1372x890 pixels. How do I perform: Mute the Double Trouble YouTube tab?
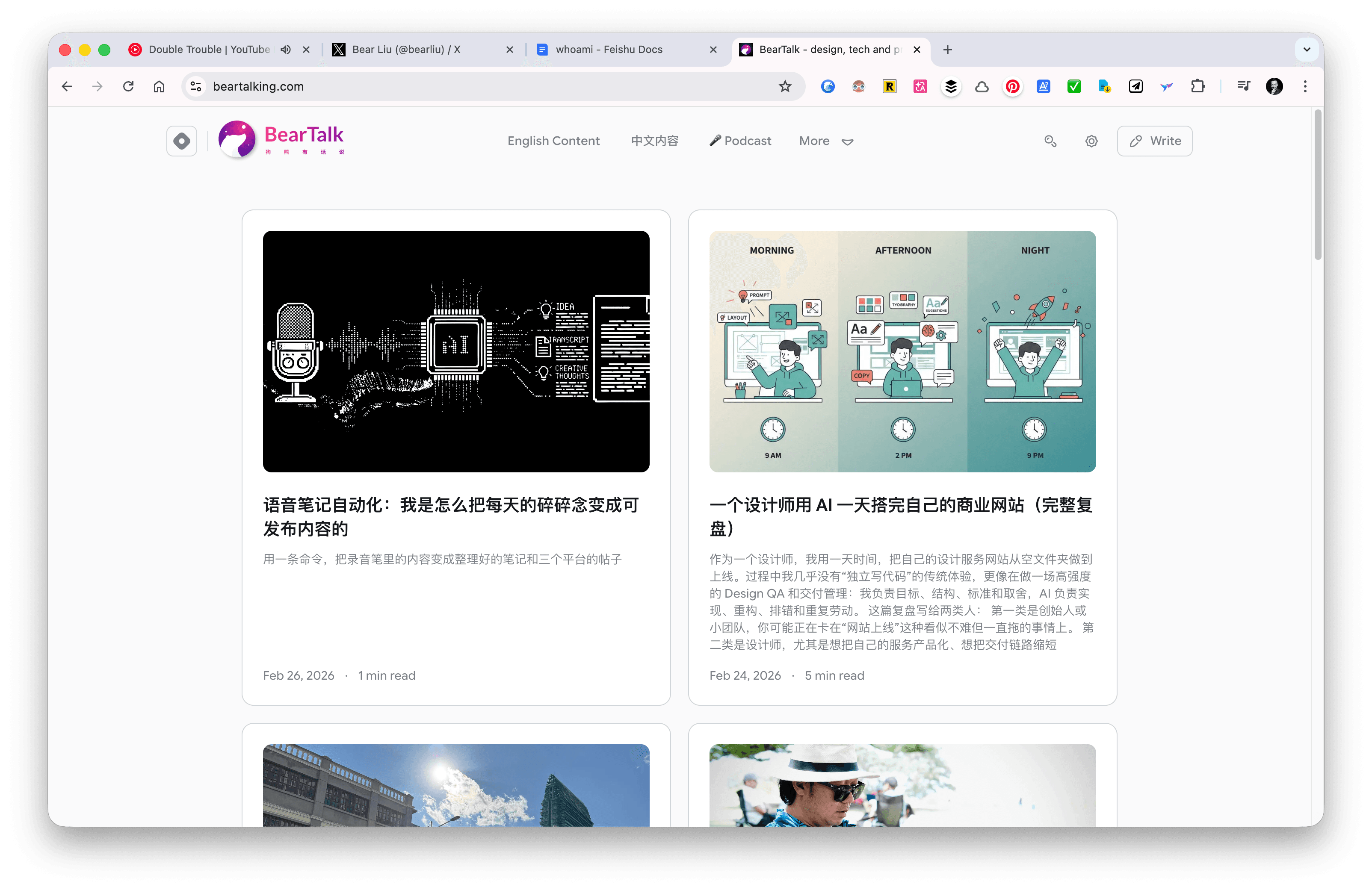[285, 50]
